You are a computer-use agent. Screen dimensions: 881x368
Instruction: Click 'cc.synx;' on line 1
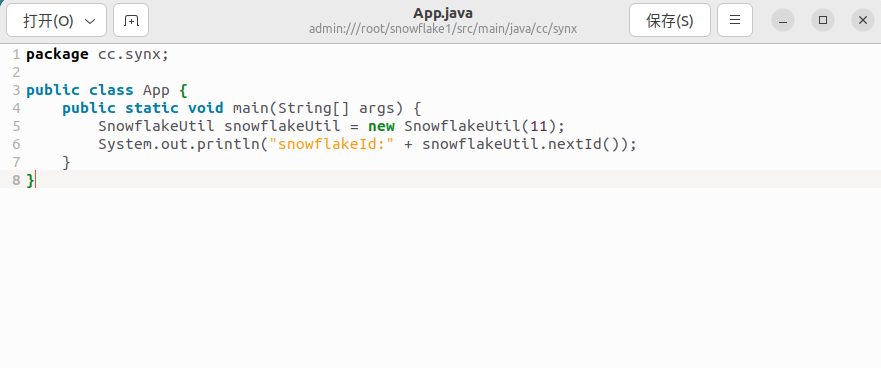pos(134,54)
